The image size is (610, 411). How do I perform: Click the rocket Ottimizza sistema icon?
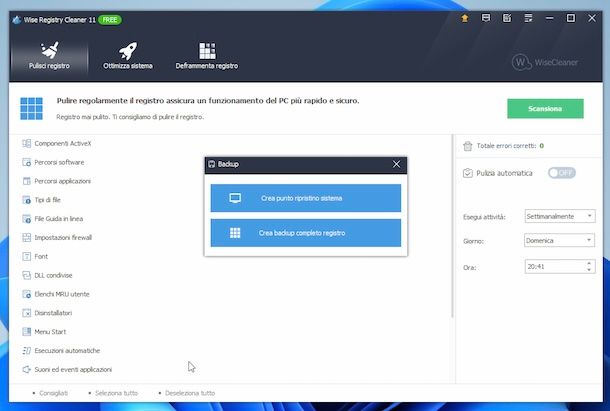tap(128, 51)
